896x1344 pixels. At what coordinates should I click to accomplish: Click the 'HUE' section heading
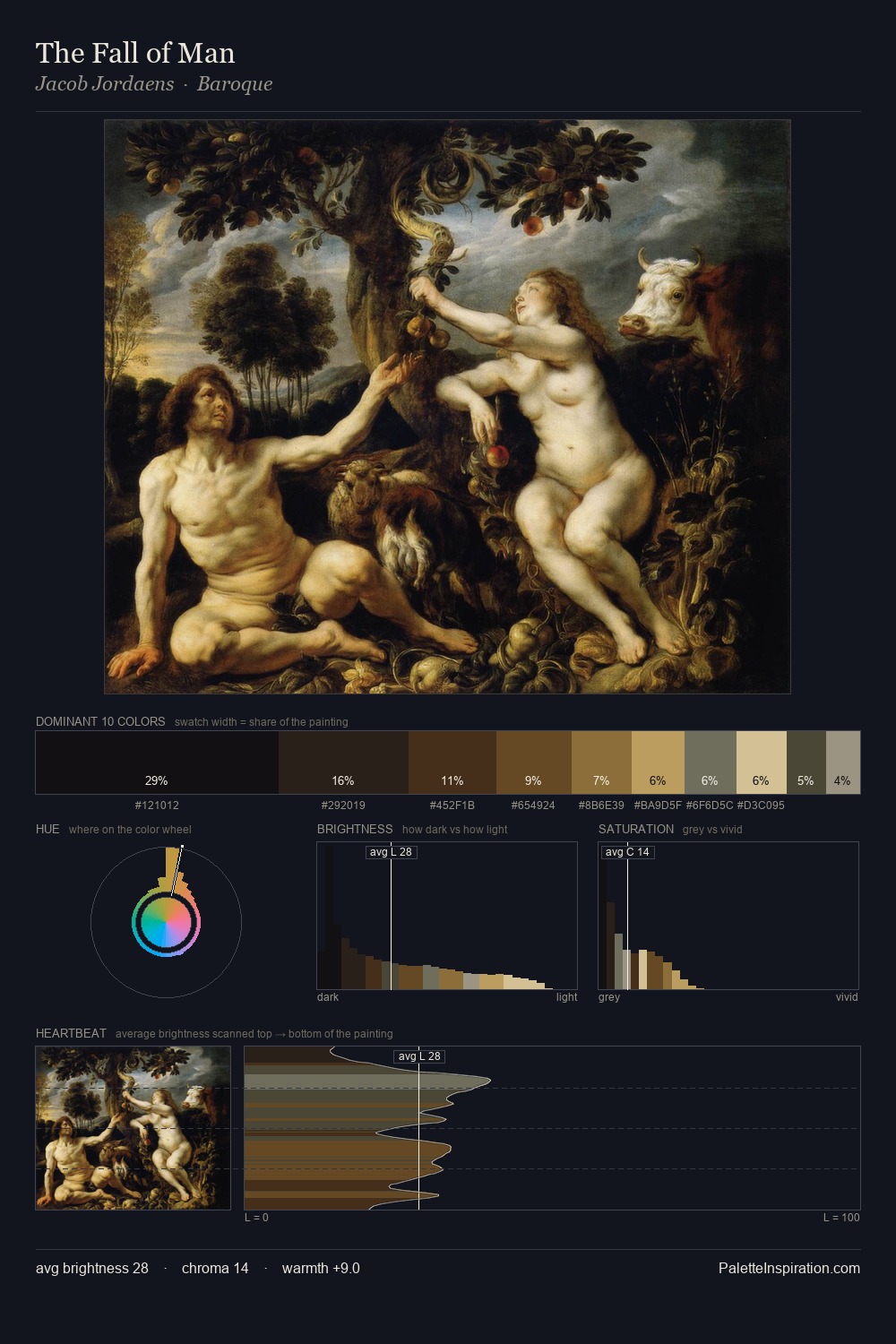point(47,829)
